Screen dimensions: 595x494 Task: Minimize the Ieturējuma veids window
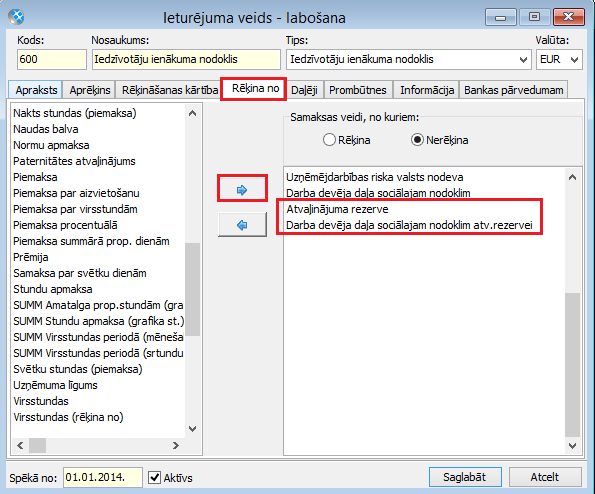point(501,17)
